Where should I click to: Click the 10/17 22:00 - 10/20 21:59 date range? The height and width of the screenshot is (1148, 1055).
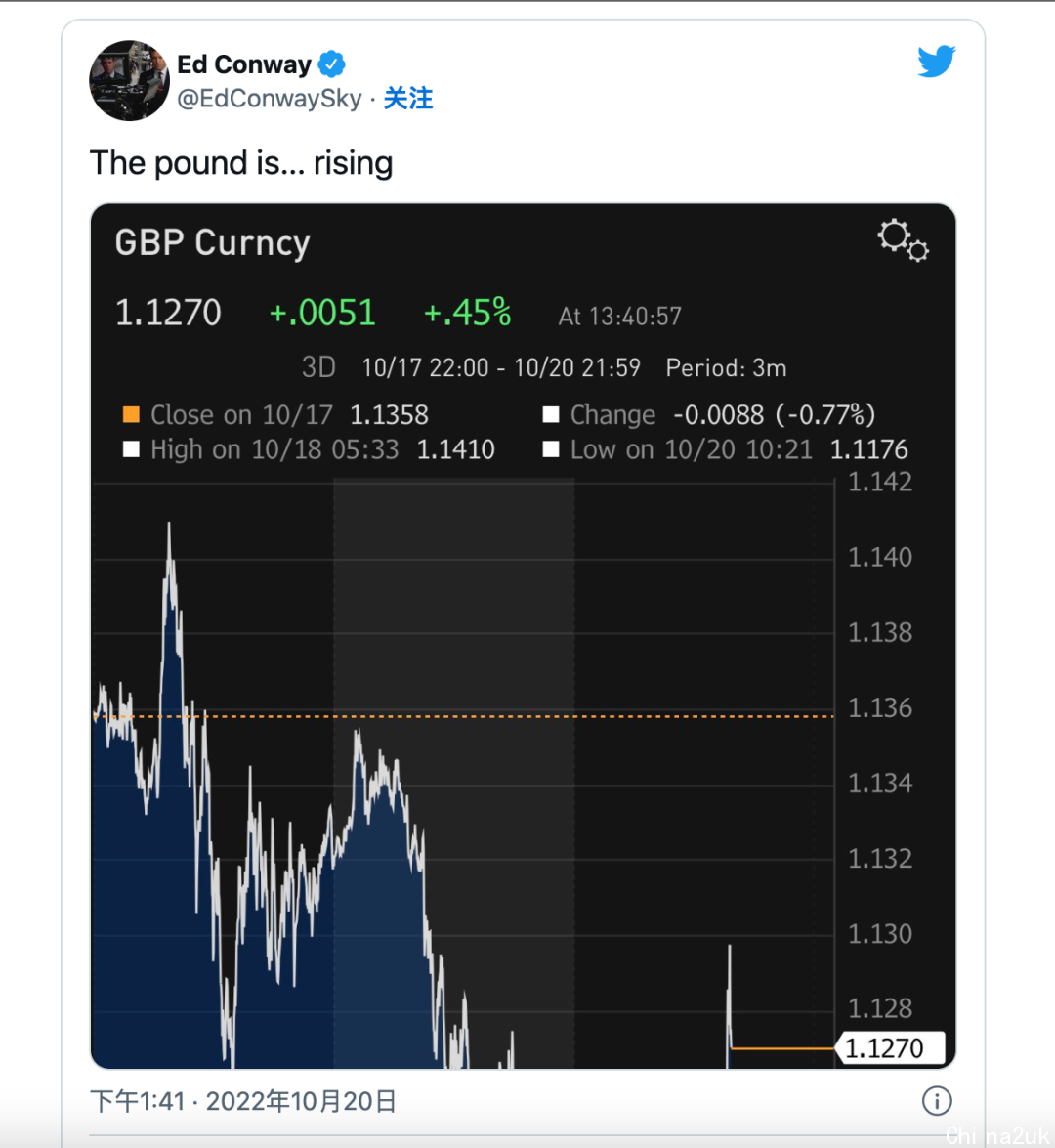point(501,367)
